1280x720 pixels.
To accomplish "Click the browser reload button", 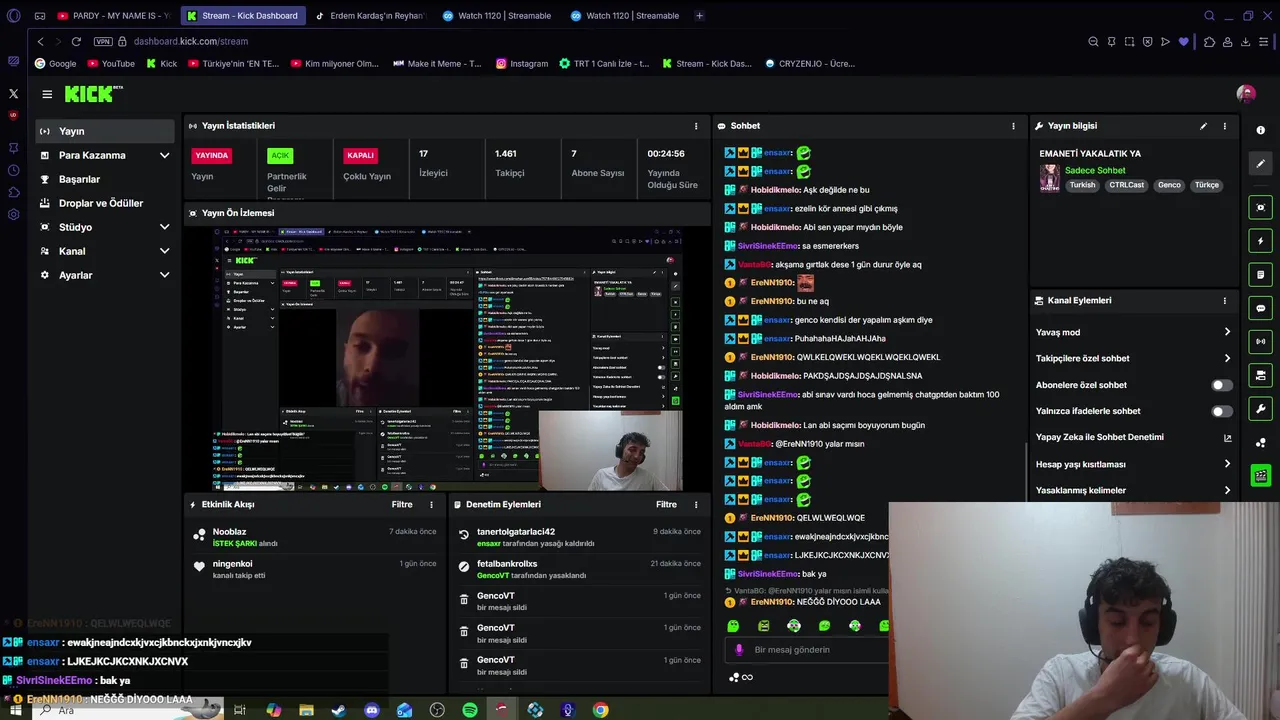I will pos(76,41).
